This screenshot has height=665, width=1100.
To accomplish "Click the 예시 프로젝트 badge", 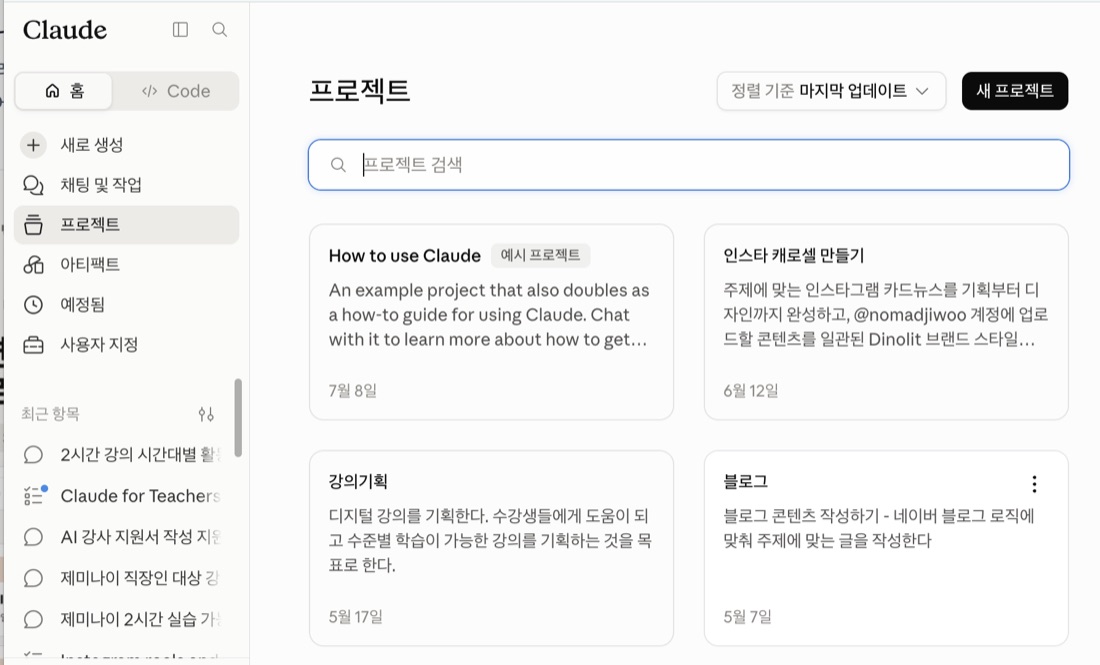I will [540, 255].
